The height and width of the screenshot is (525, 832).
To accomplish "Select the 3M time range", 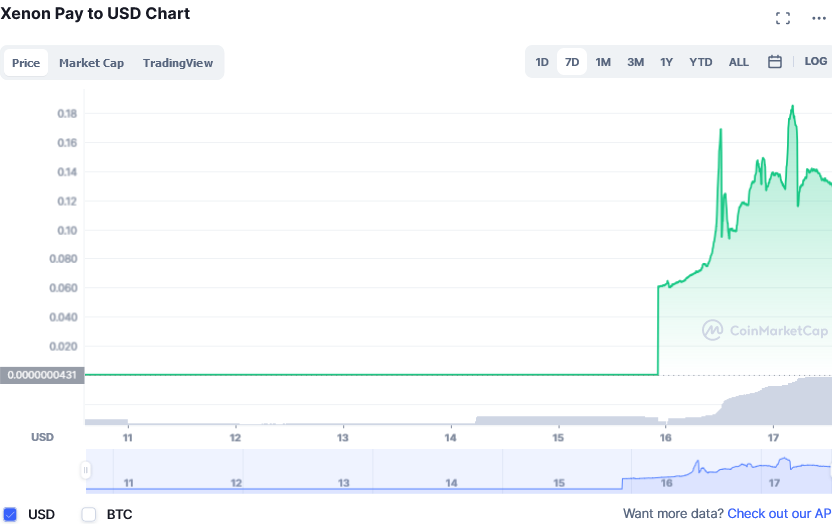I will [636, 62].
